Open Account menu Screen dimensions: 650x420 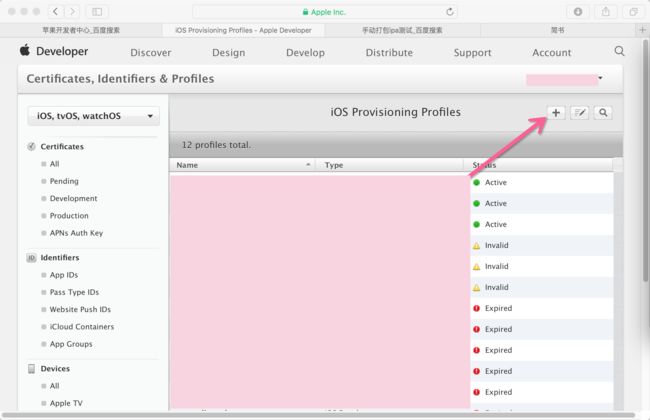551,53
